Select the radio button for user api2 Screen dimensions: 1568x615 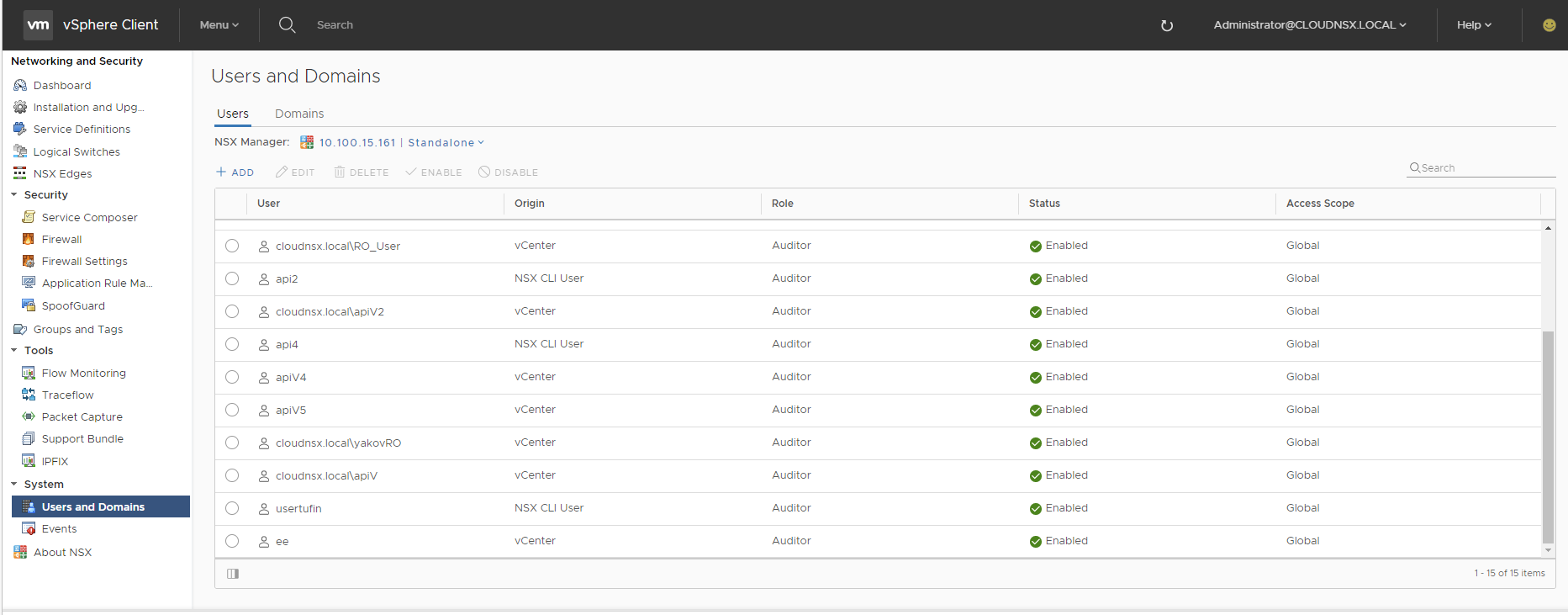pyautogui.click(x=232, y=278)
